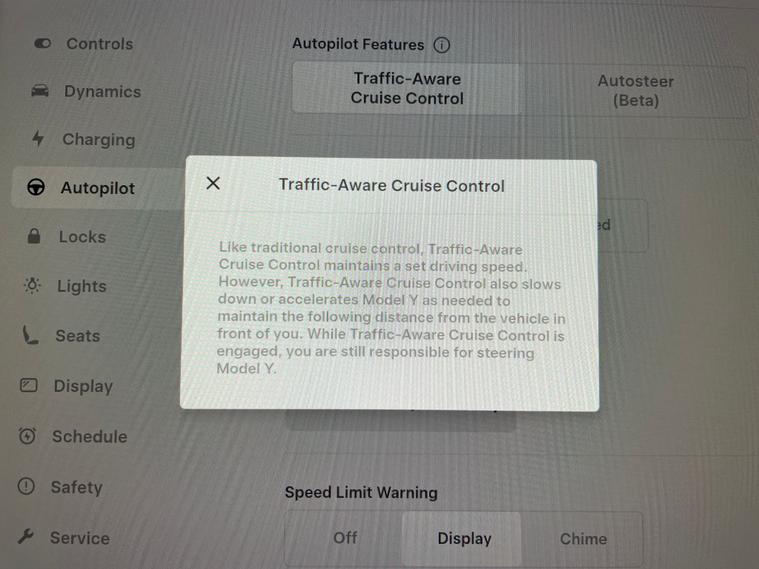Select Traffic-Aware Cruise Control option
The height and width of the screenshot is (569, 759).
[407, 88]
